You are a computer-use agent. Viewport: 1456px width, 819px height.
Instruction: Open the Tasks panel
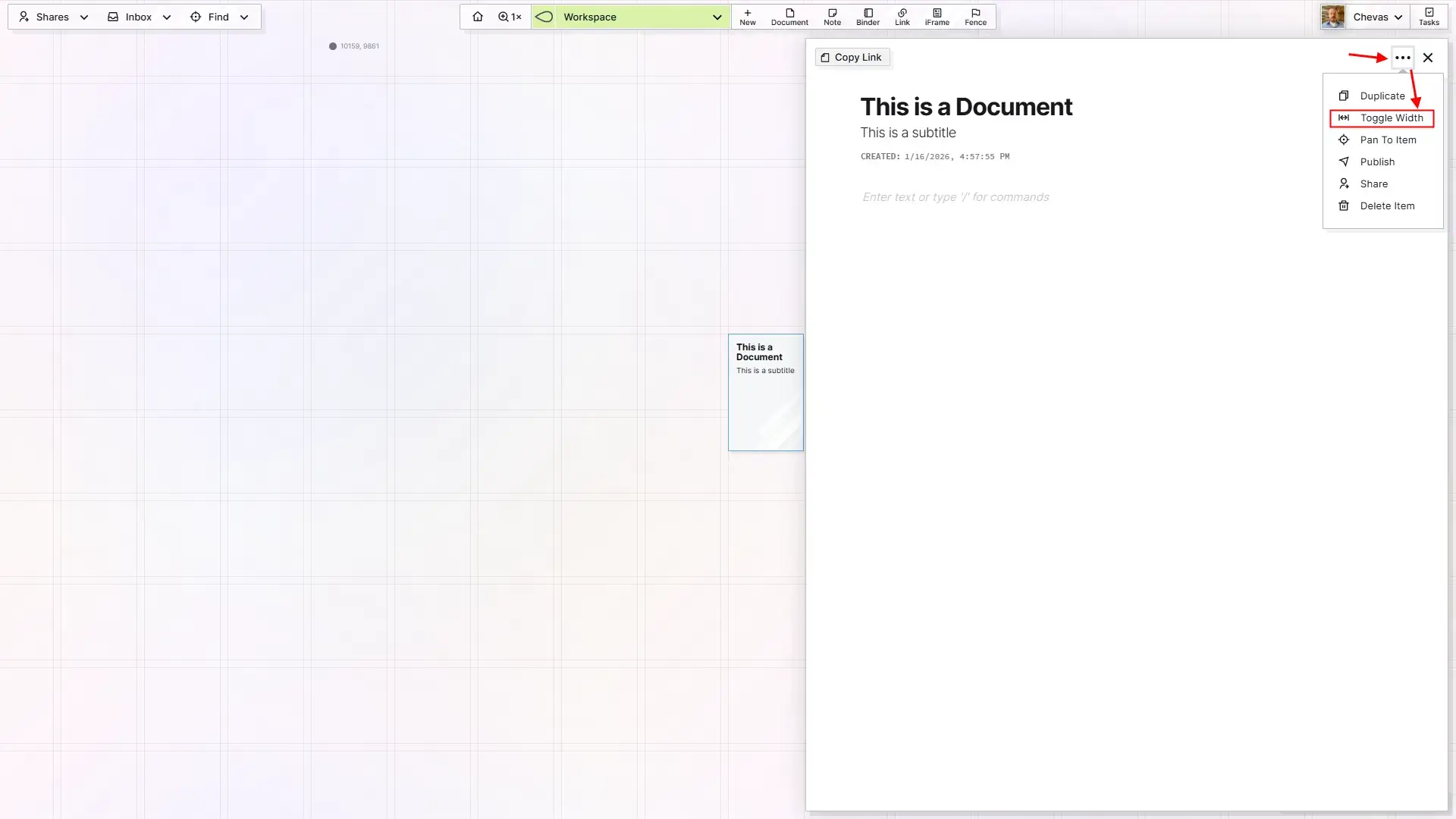coord(1429,17)
